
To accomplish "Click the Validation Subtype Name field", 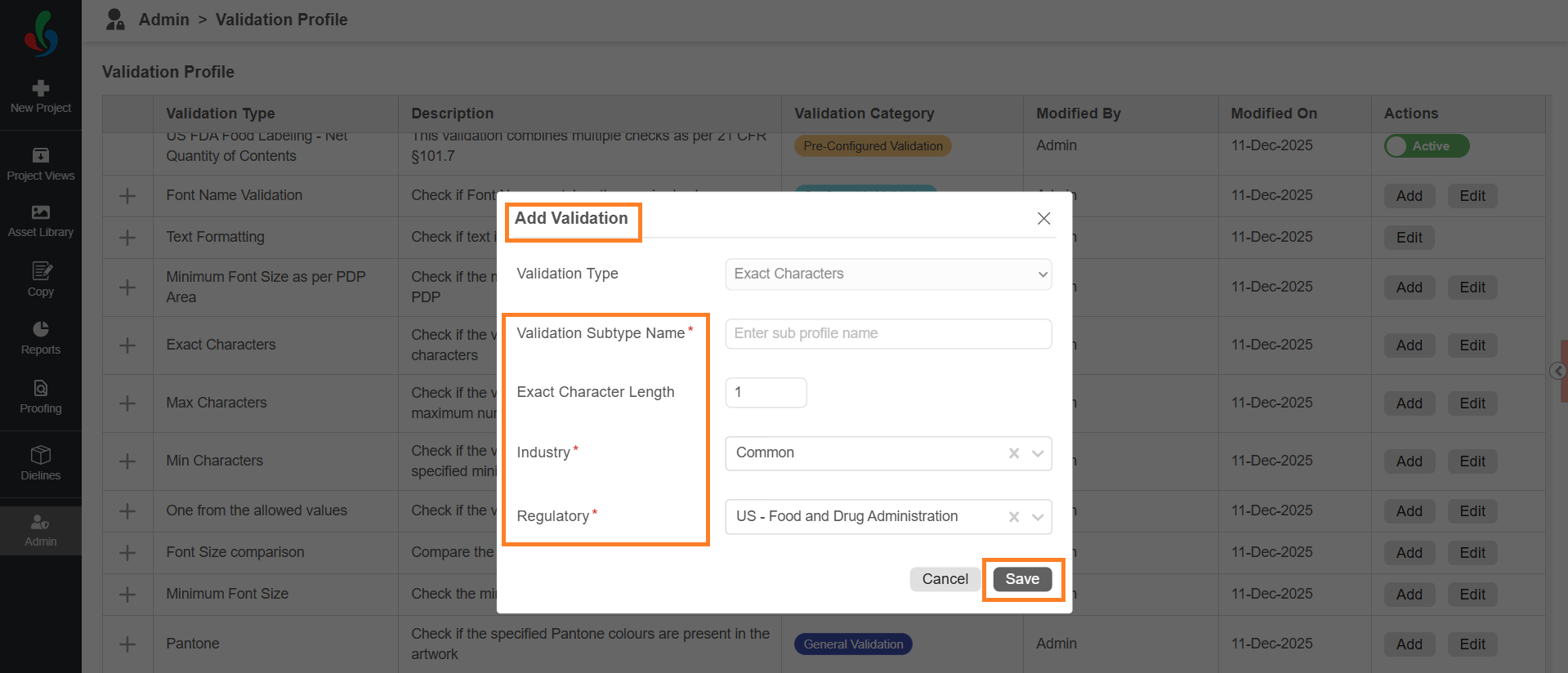I will coord(888,334).
